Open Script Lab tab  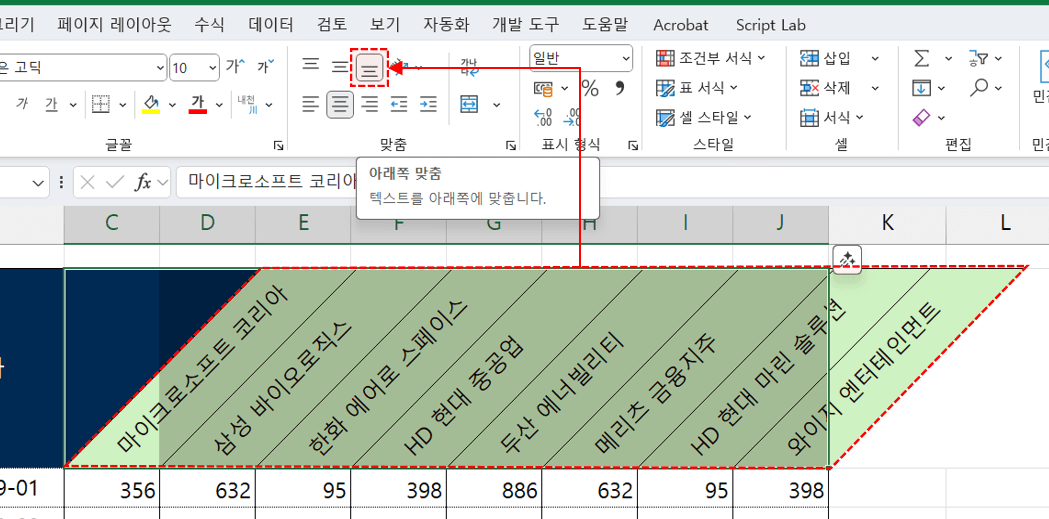coord(771,25)
